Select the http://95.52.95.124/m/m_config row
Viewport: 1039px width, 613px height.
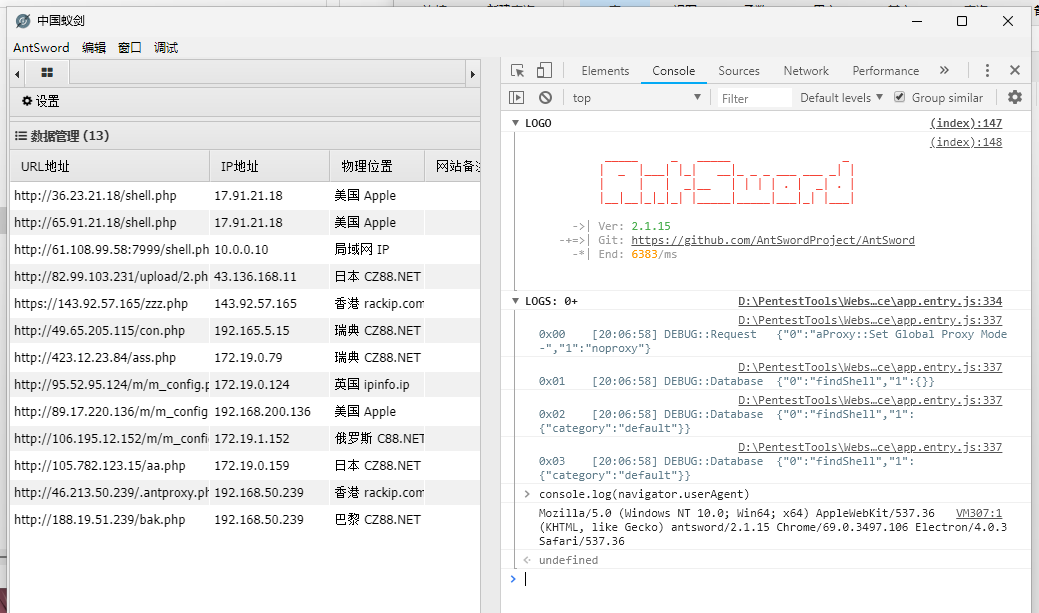245,384
